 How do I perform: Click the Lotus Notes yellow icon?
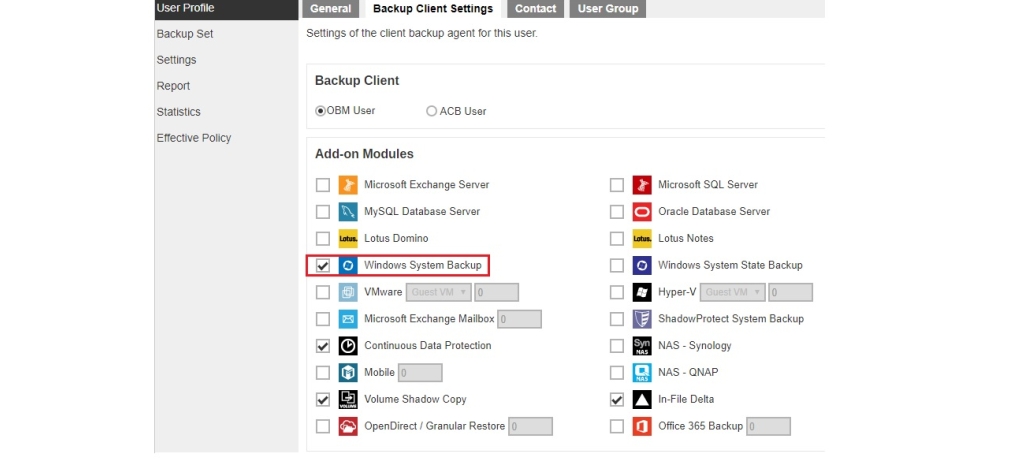(x=642, y=238)
